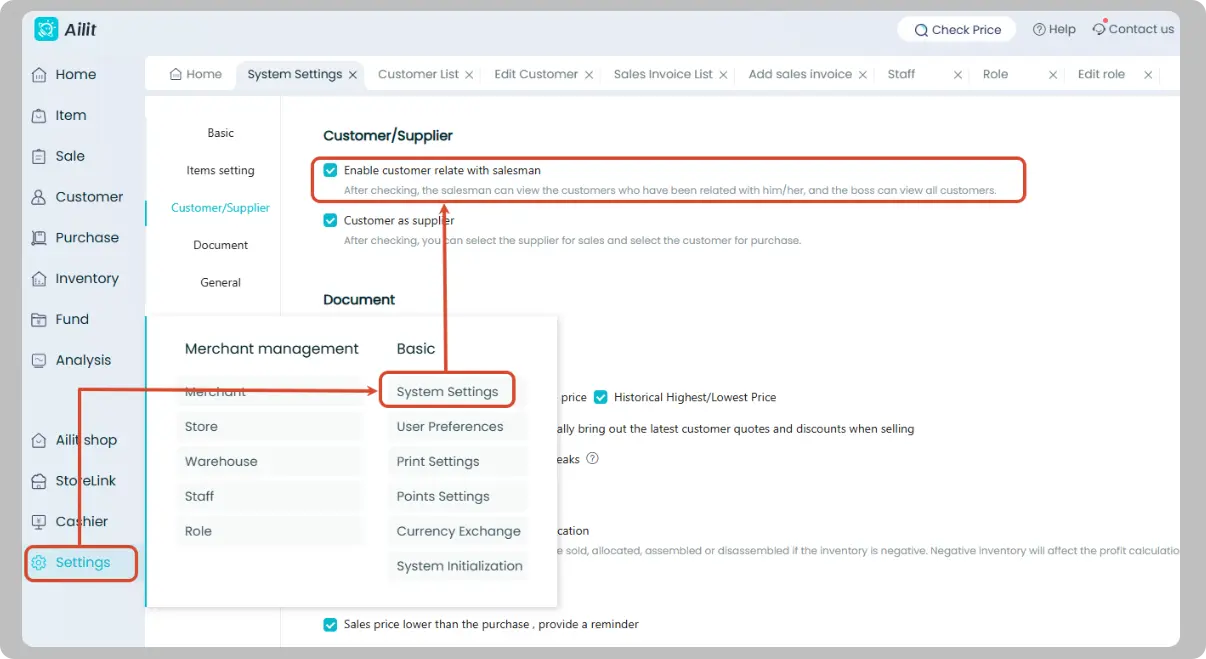Open Customer via its sidebar icon
1206x659 pixels.
click(39, 198)
